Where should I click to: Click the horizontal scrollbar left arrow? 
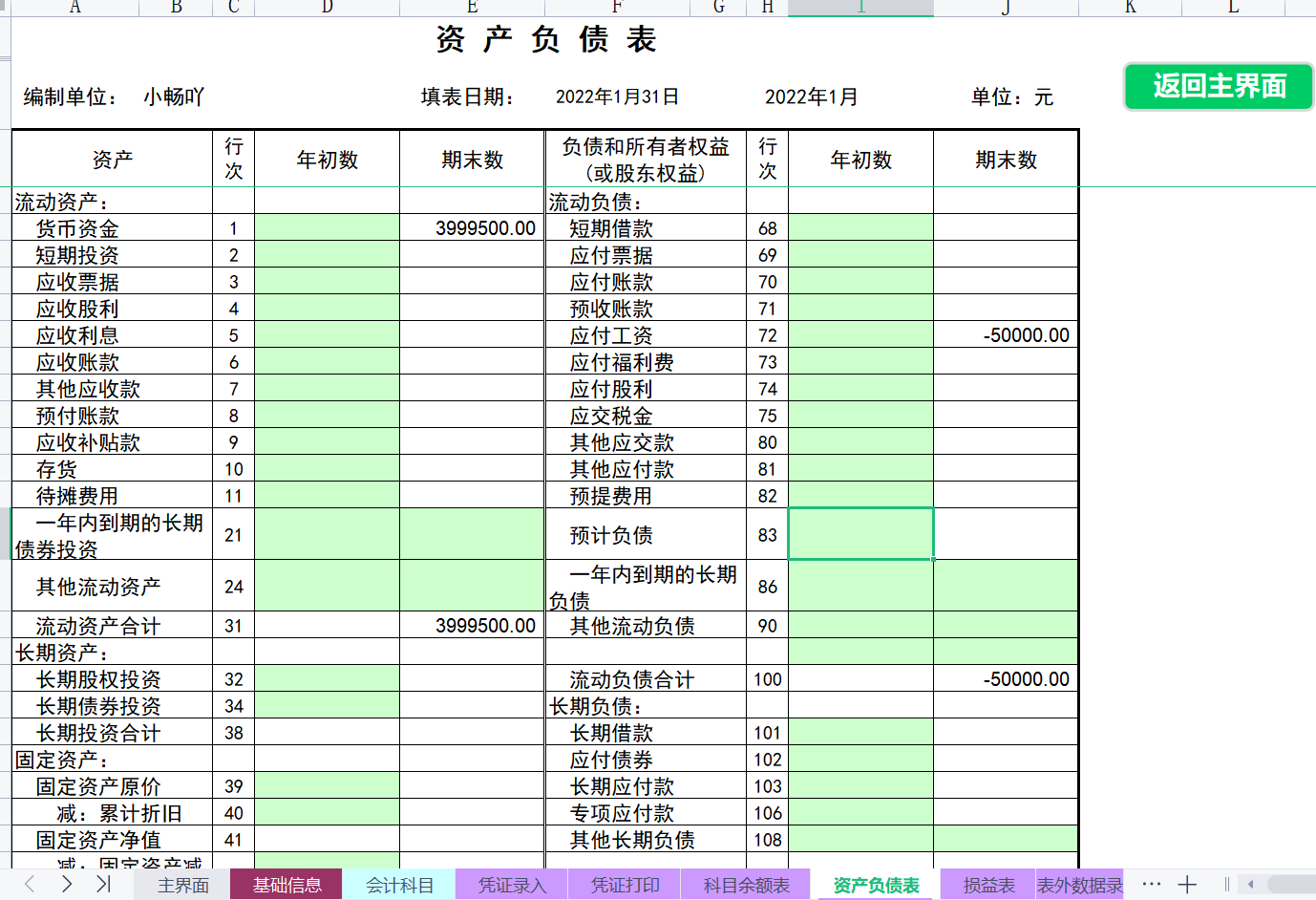tap(1252, 884)
